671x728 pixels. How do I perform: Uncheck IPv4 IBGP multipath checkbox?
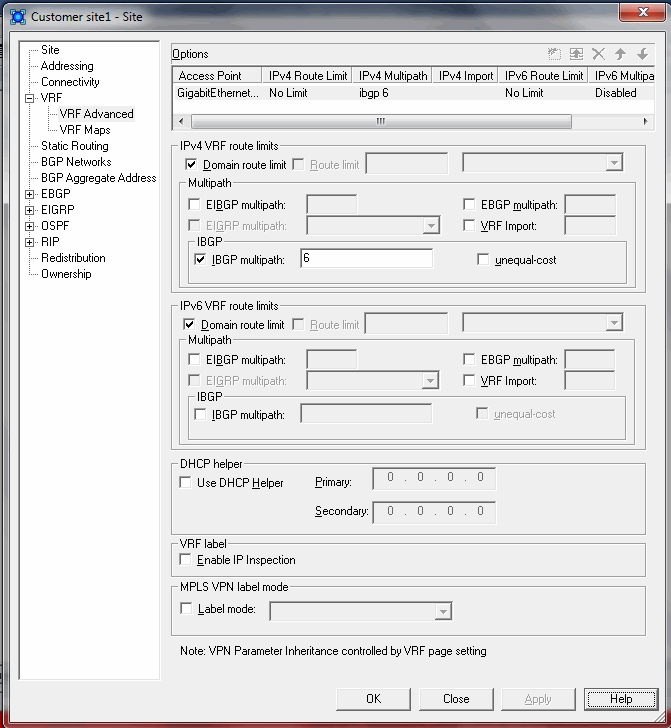coord(200,259)
